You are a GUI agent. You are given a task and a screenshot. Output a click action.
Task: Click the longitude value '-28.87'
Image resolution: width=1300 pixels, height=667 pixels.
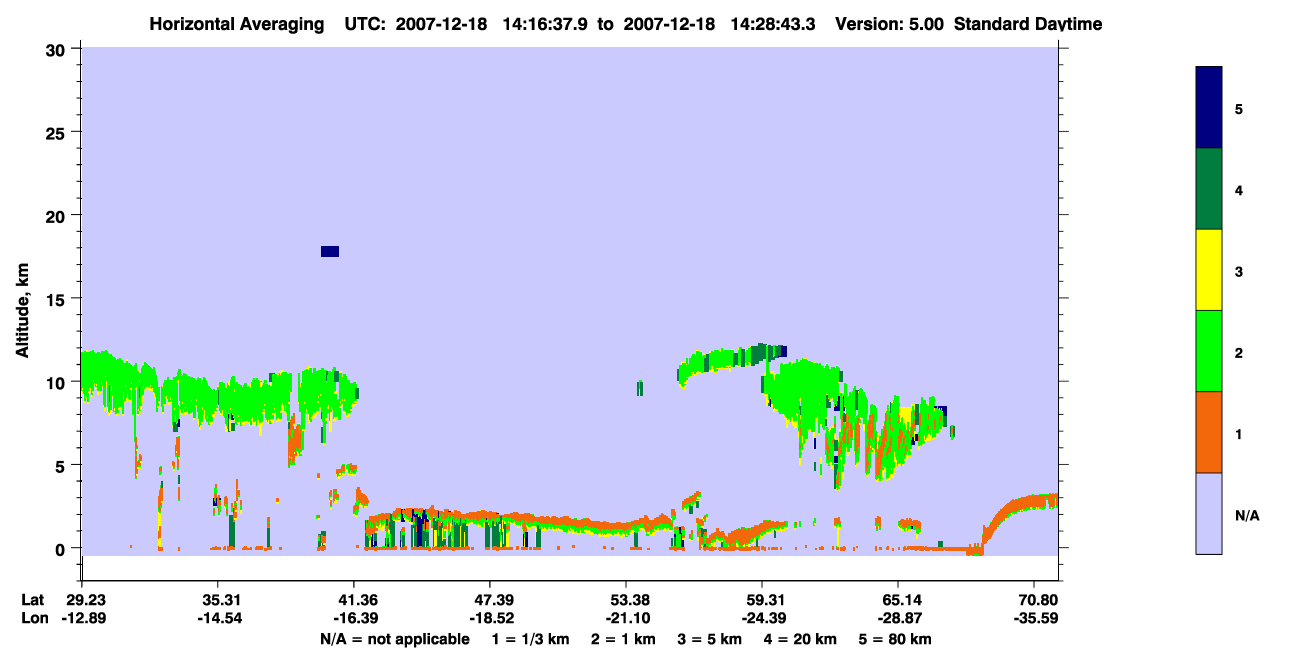[898, 619]
